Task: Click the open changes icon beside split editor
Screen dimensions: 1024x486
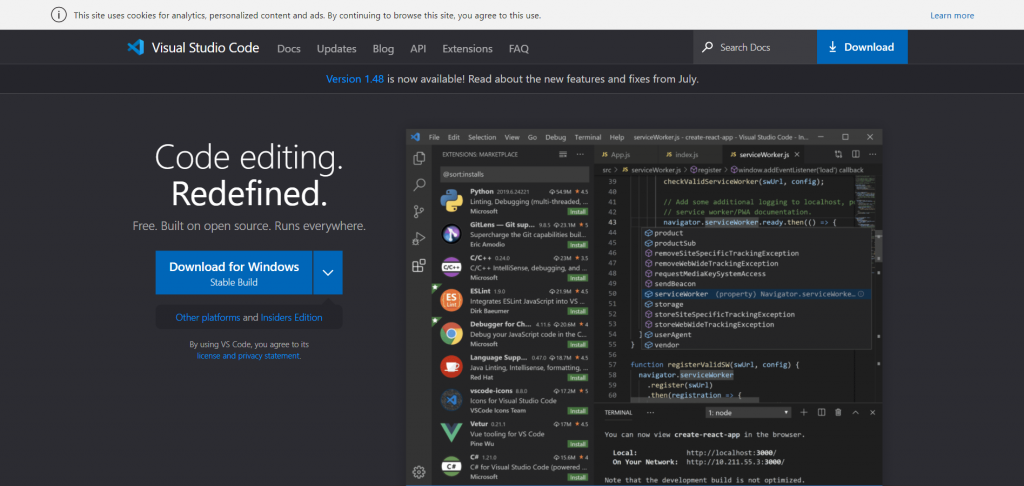Action: [839, 154]
